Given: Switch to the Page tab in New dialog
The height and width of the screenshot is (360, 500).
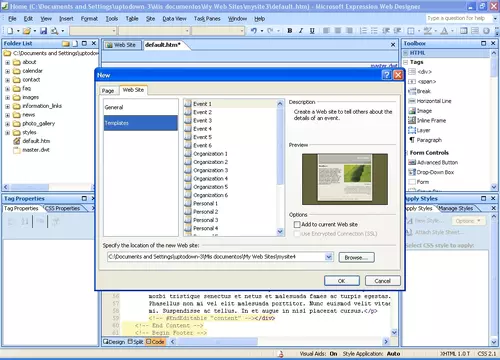Looking at the screenshot, I should (108, 91).
